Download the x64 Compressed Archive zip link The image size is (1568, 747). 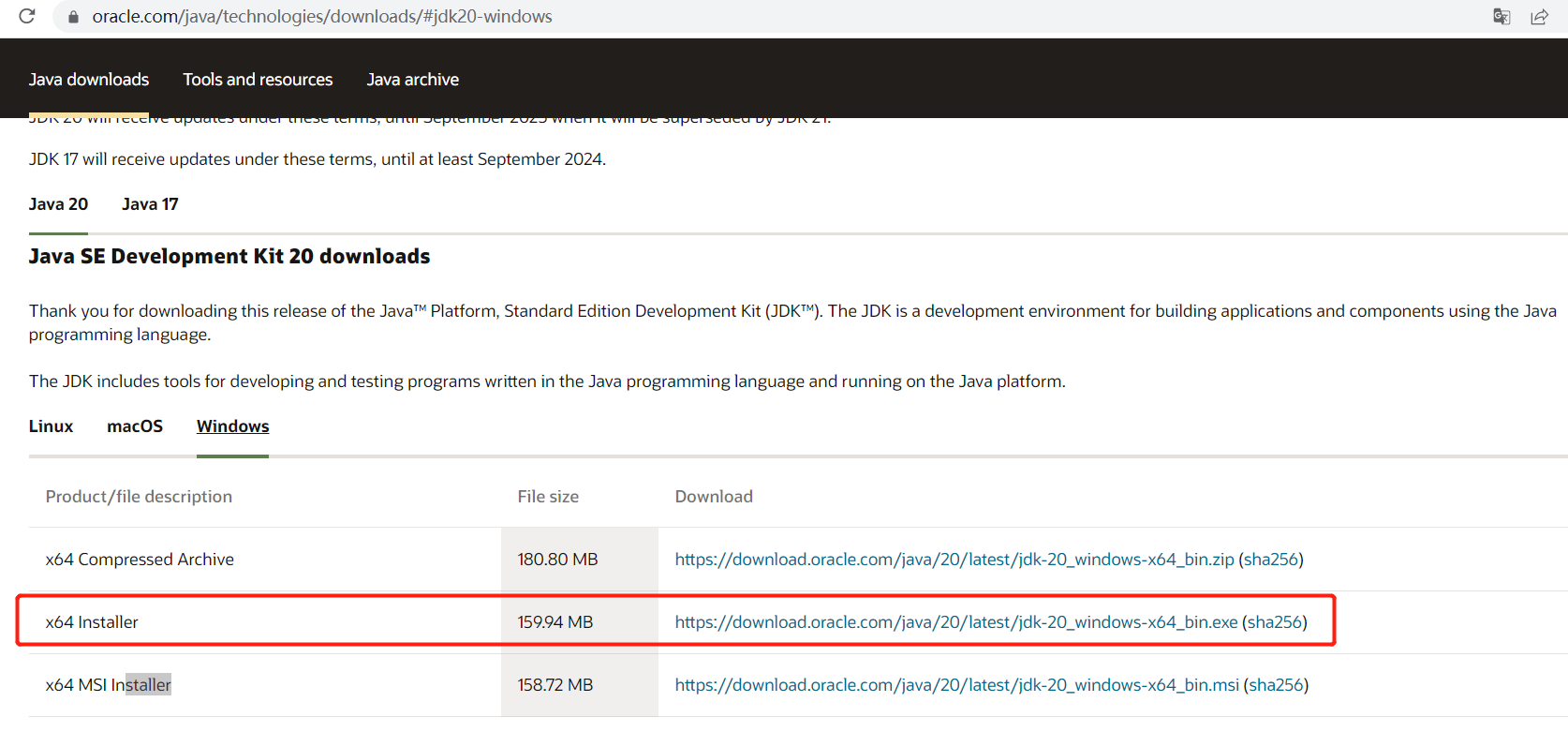(x=954, y=560)
